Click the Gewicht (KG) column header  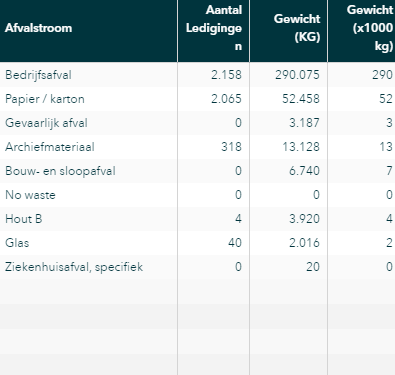coord(297,28)
